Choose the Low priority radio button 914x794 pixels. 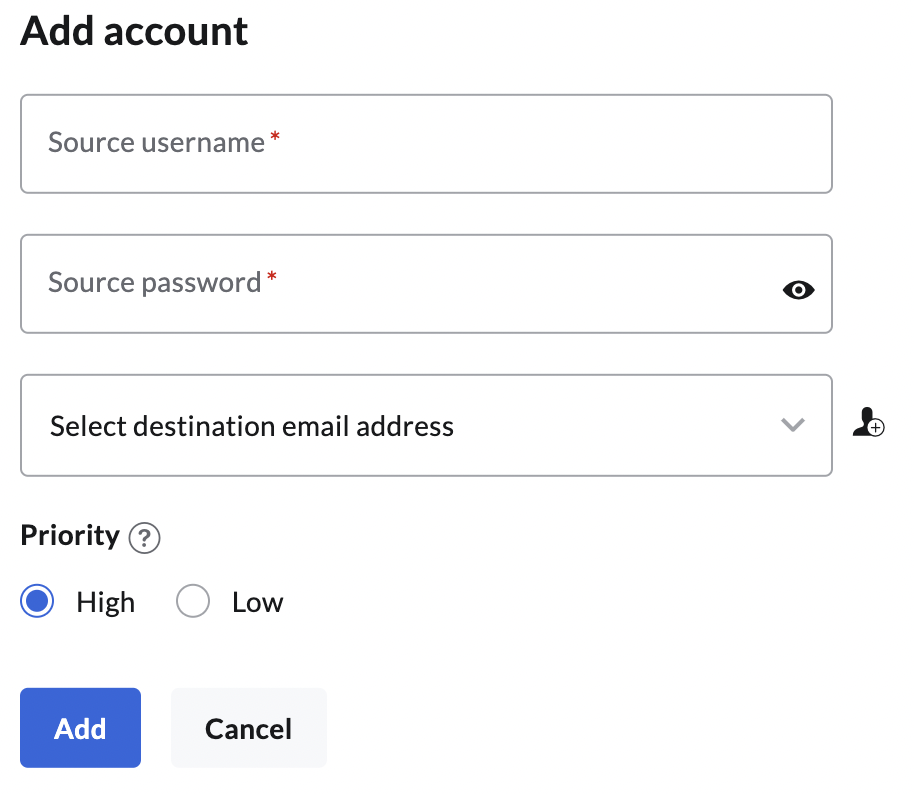click(192, 602)
